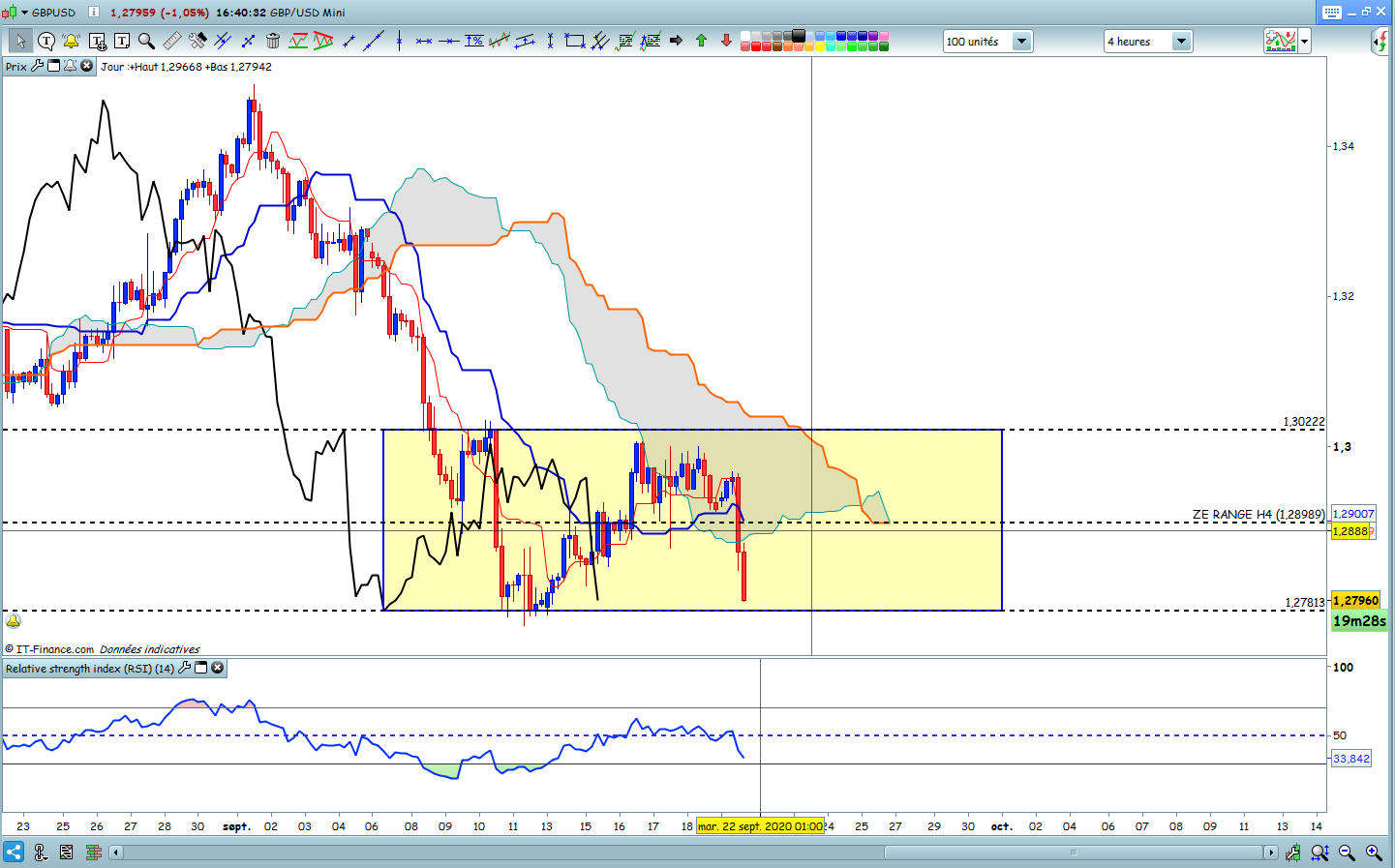This screenshot has width=1395, height=868.
Task: Select the anchored text tool
Action: click(97, 41)
